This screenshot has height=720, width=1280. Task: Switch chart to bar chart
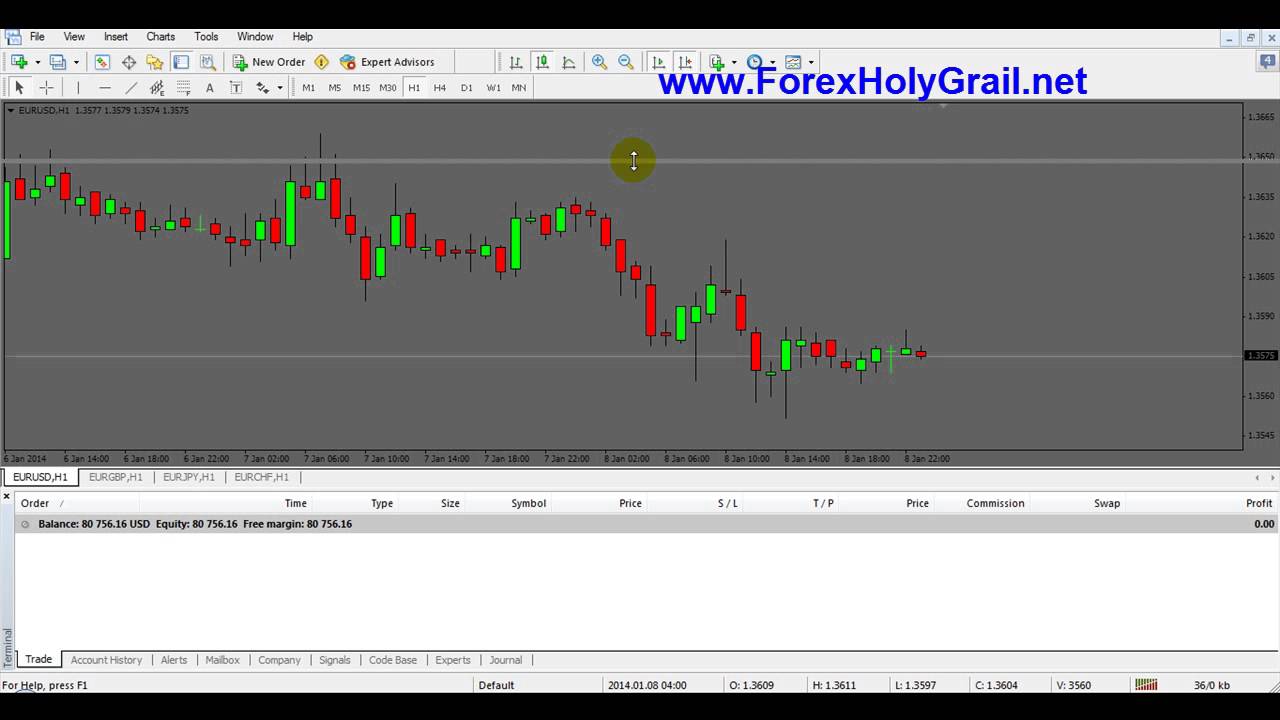coord(516,62)
